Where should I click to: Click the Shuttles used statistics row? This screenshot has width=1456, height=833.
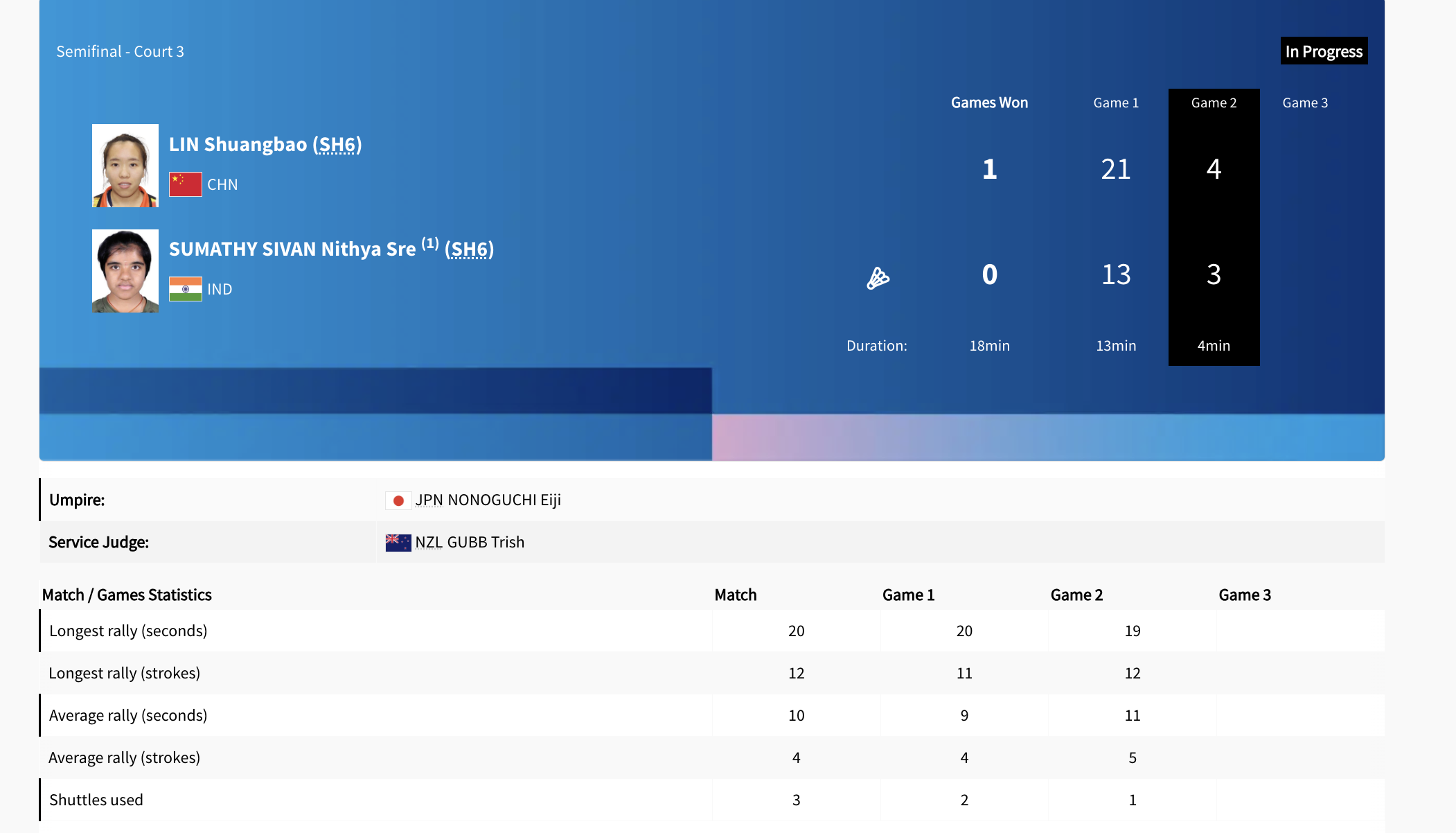[x=96, y=800]
